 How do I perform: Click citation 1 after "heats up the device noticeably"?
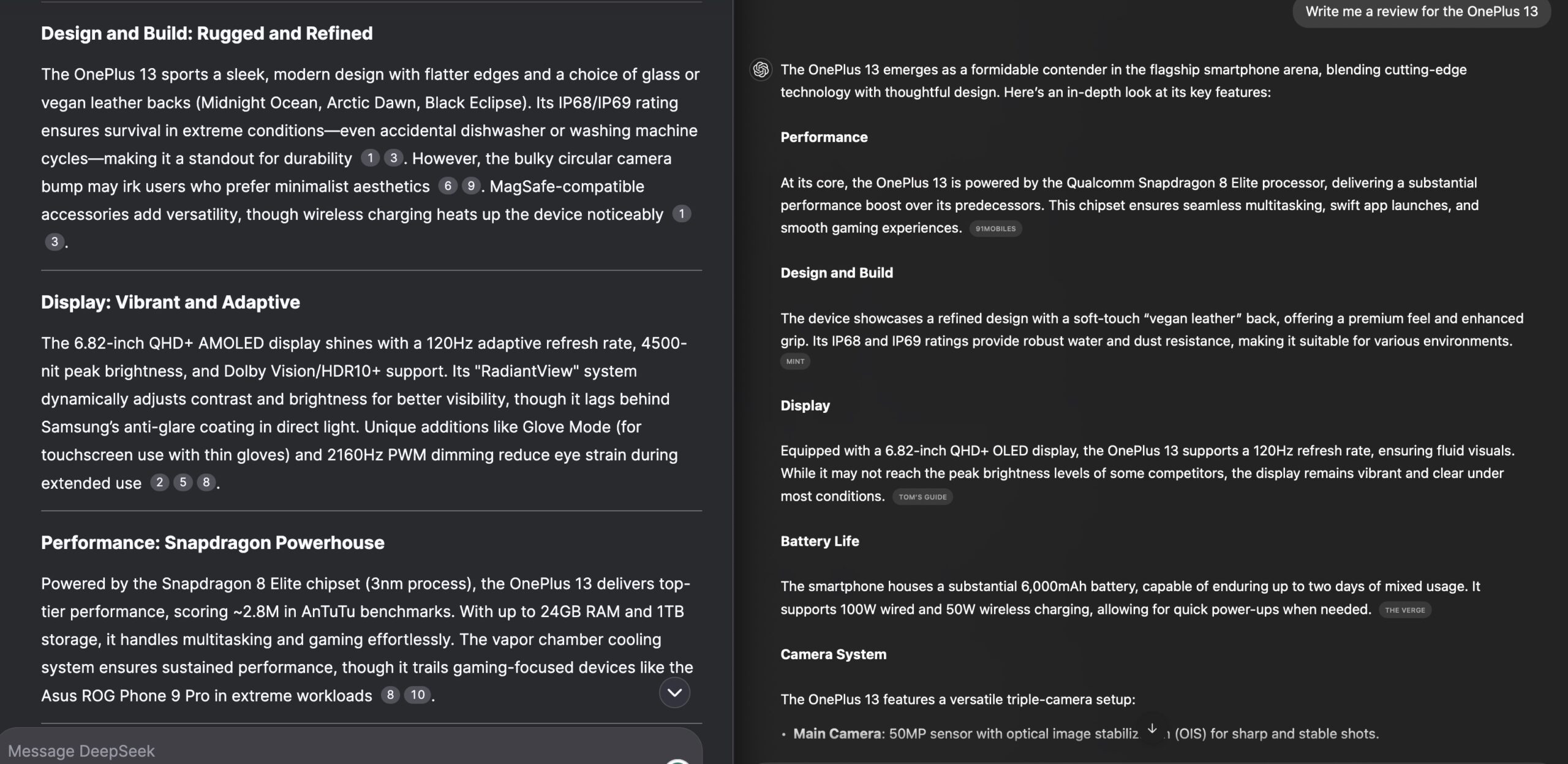tap(682, 214)
